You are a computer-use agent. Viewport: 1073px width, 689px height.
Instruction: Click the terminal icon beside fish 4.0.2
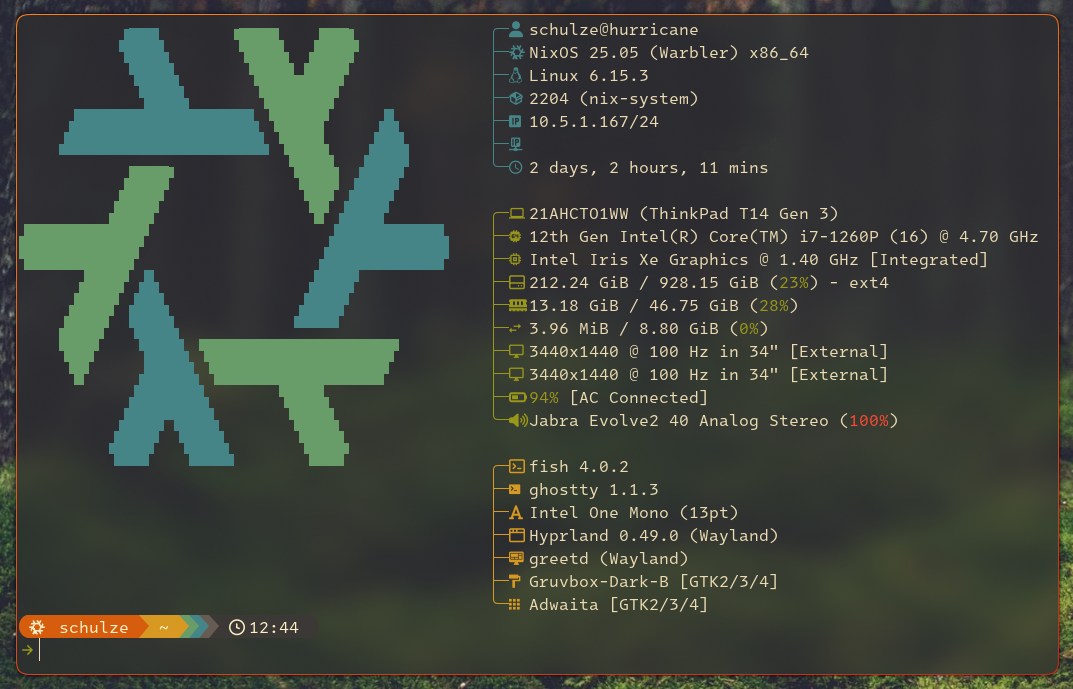513,466
